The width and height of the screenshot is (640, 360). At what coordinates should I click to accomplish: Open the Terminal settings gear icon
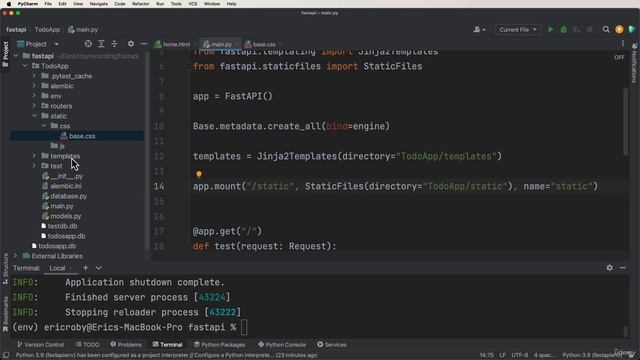point(609,268)
